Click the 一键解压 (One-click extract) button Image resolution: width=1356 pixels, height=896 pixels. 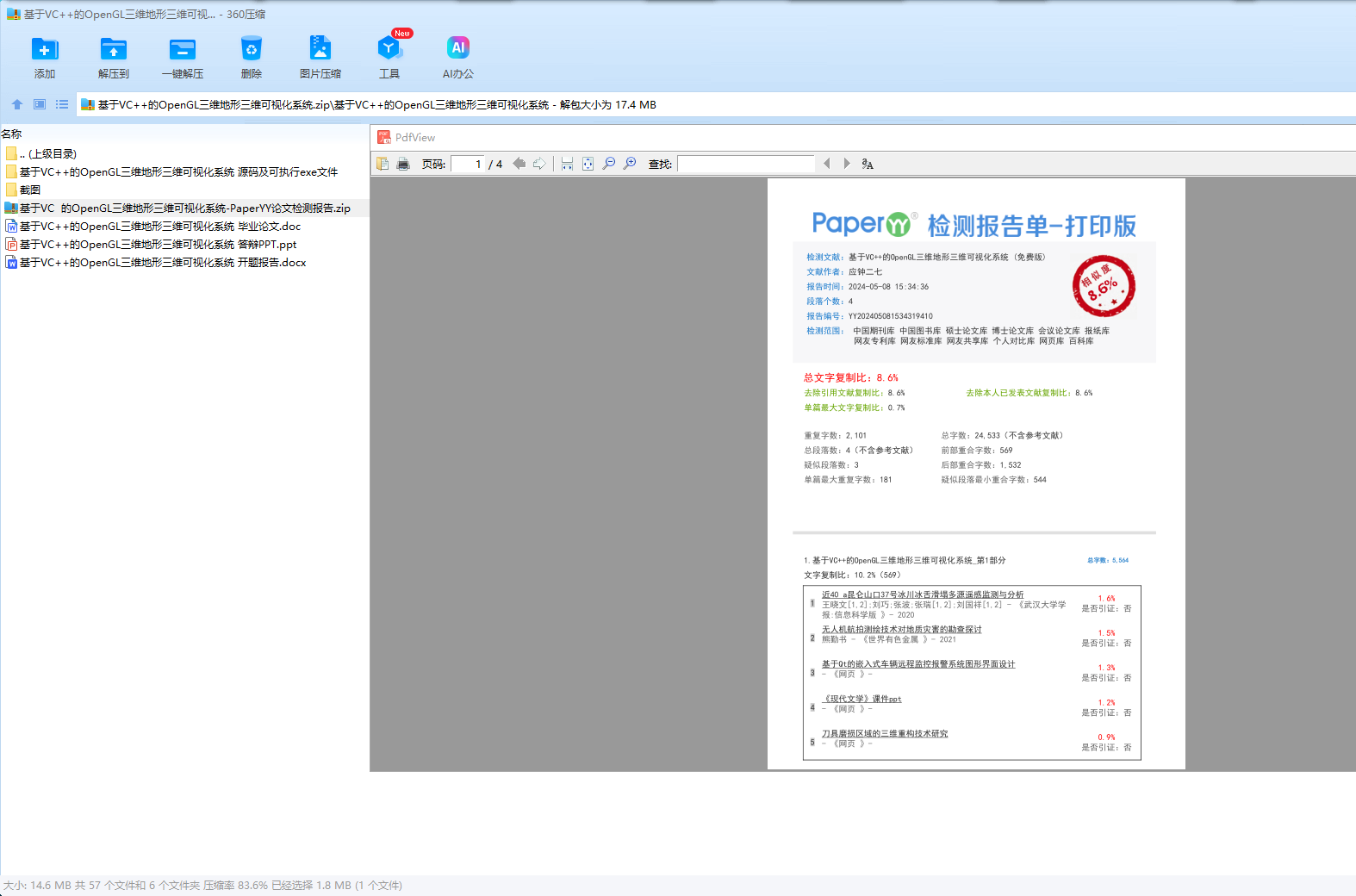[x=183, y=57]
